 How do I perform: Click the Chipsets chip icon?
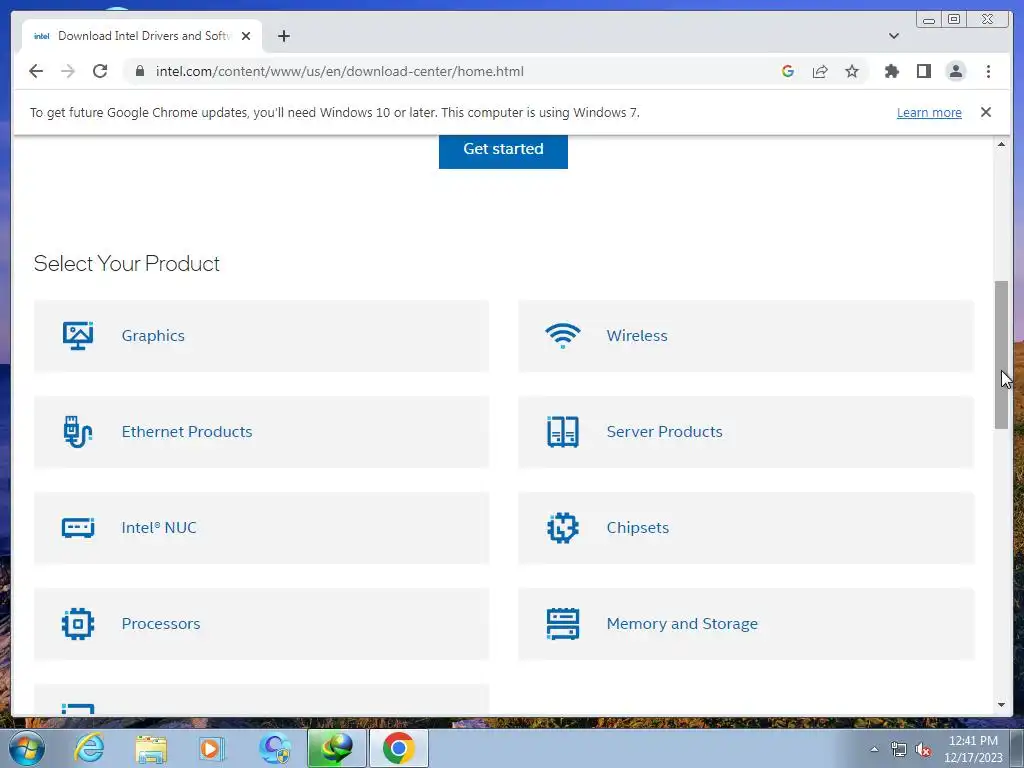click(x=562, y=528)
